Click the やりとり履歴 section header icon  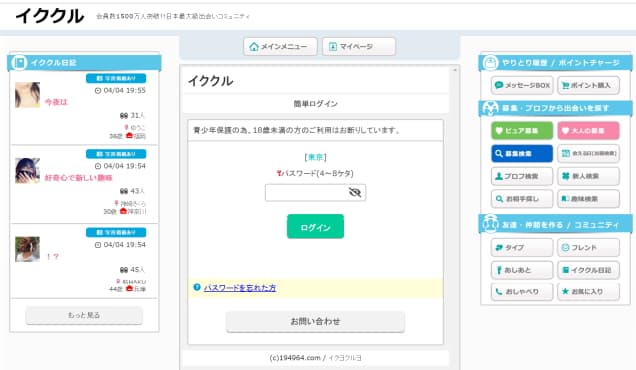click(x=490, y=63)
